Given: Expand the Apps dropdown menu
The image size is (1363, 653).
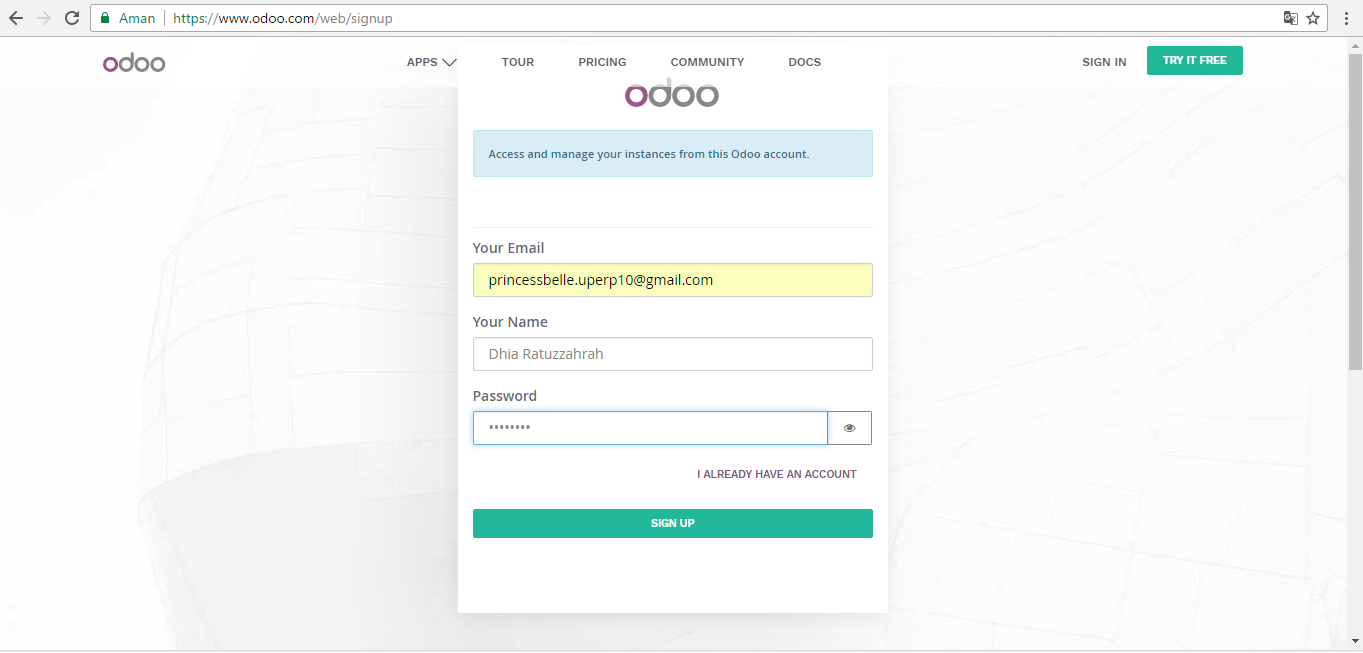Looking at the screenshot, I should 431,62.
